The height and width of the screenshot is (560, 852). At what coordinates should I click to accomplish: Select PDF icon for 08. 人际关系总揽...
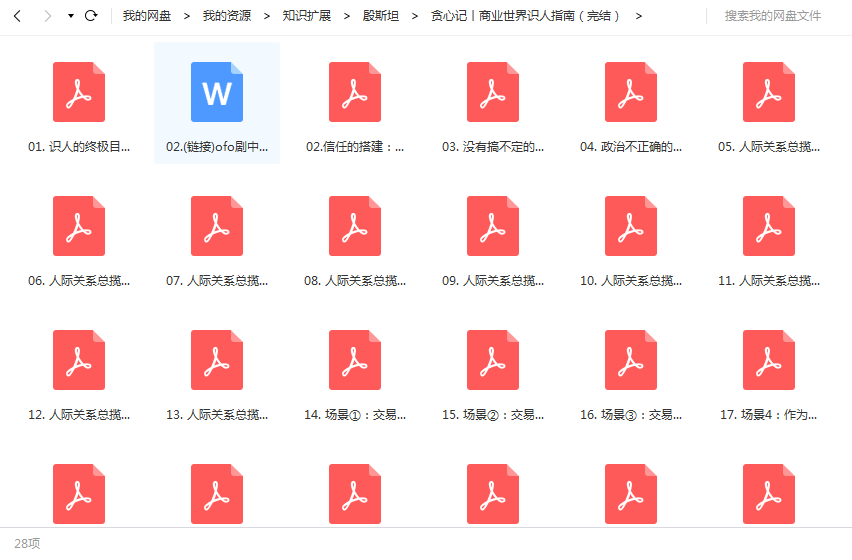pyautogui.click(x=355, y=226)
